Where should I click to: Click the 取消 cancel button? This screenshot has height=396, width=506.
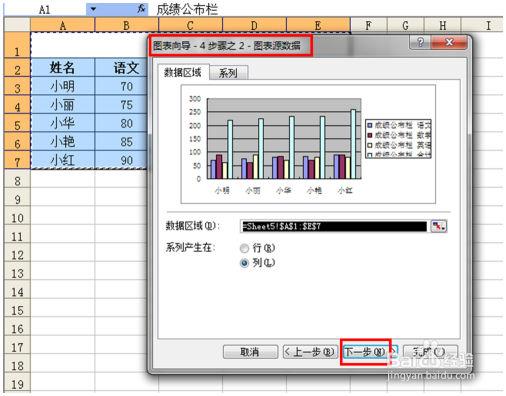[250, 352]
